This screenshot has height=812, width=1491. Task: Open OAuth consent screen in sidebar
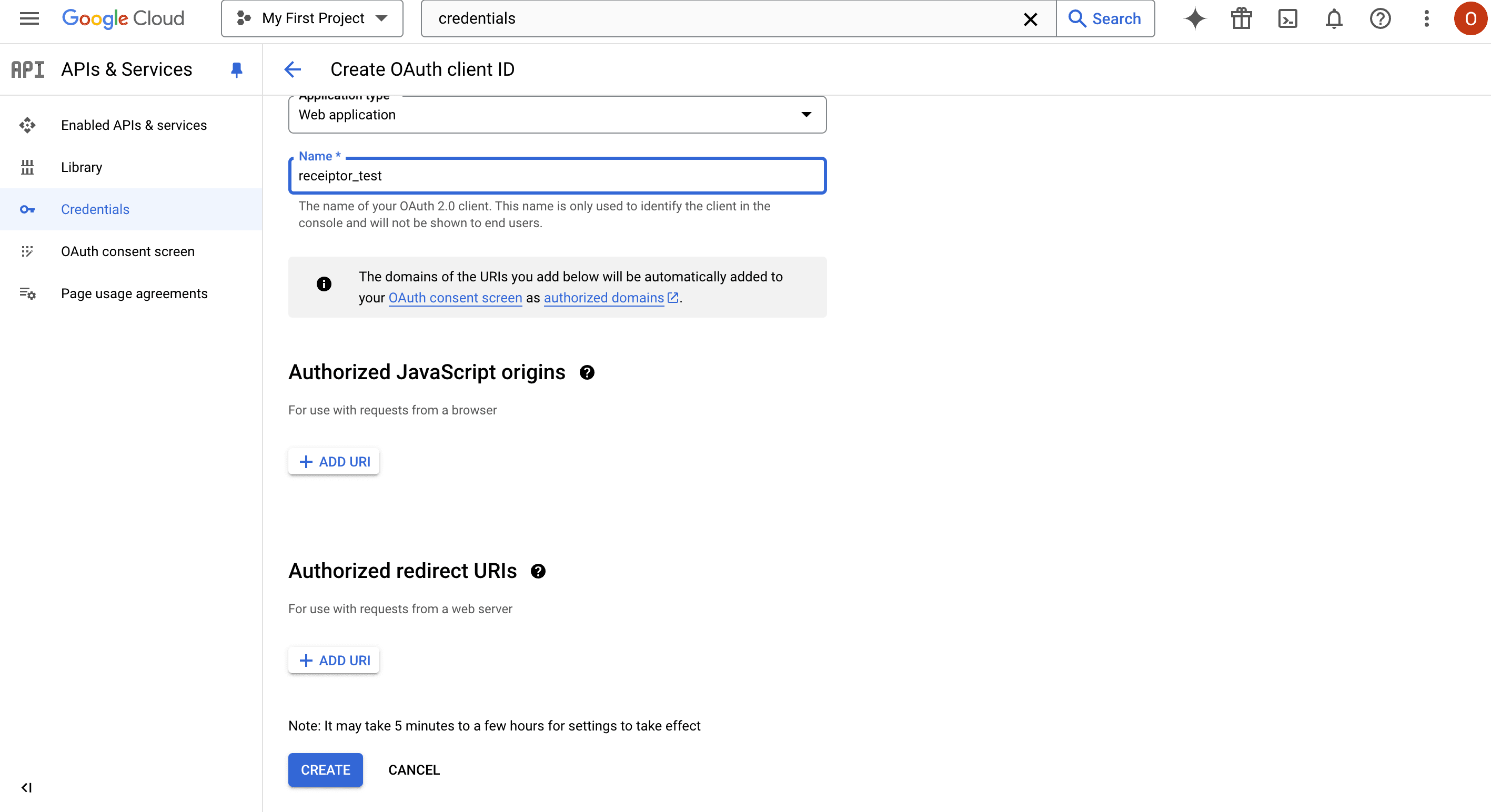tap(131, 251)
